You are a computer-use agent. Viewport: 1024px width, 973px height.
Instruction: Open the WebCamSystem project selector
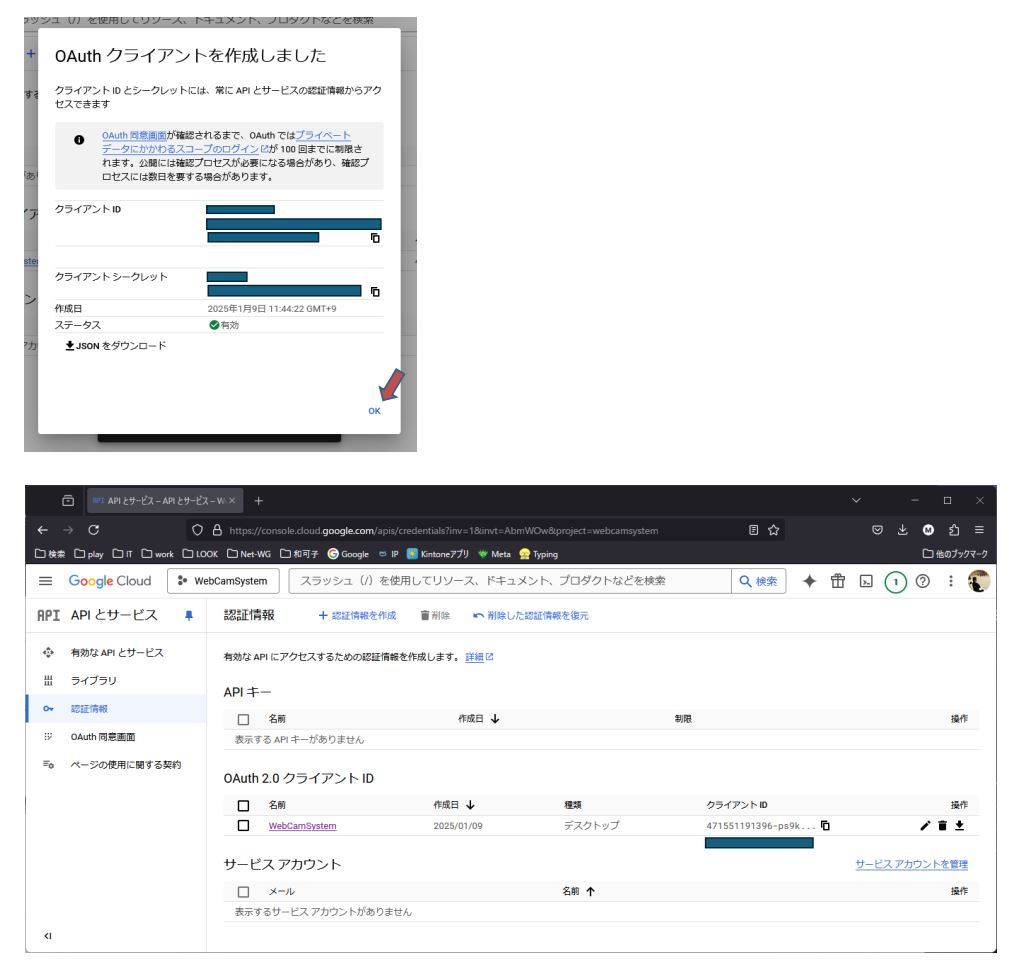(223, 581)
